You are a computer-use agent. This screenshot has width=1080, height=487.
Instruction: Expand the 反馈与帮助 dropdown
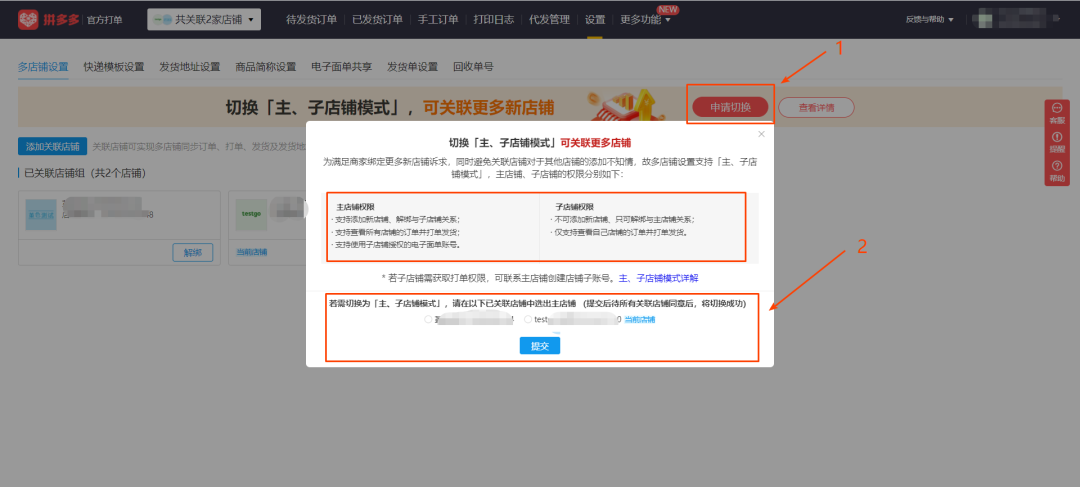pyautogui.click(x=930, y=19)
